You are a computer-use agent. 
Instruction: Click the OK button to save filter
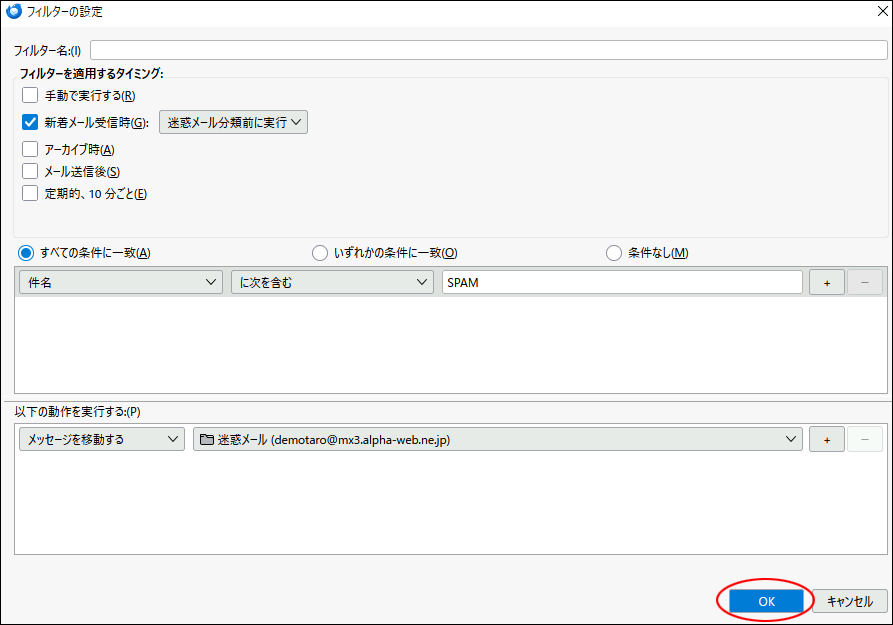(x=766, y=601)
